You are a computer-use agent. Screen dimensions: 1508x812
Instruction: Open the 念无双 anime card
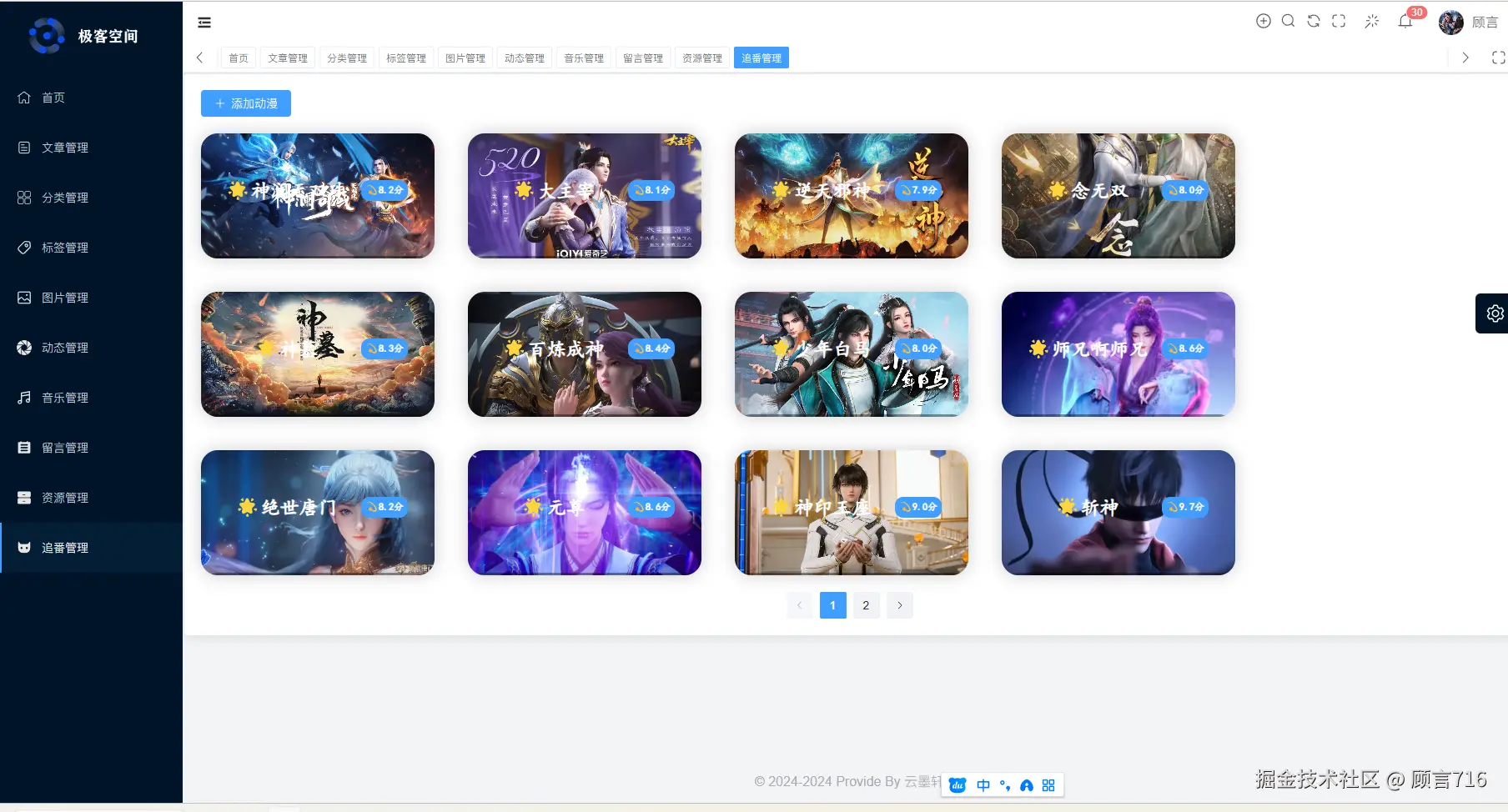(1118, 196)
